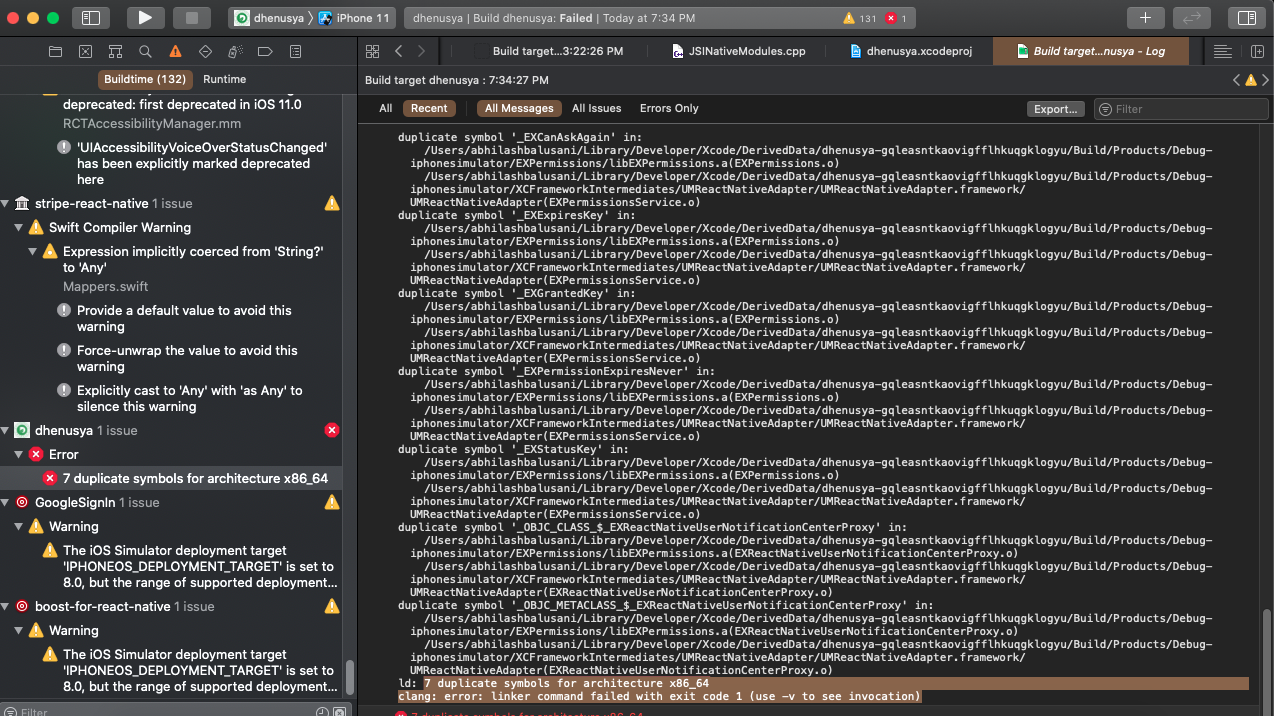Select the Find navigator magnifying glass
Image resolution: width=1274 pixels, height=716 pixels.
(x=145, y=50)
